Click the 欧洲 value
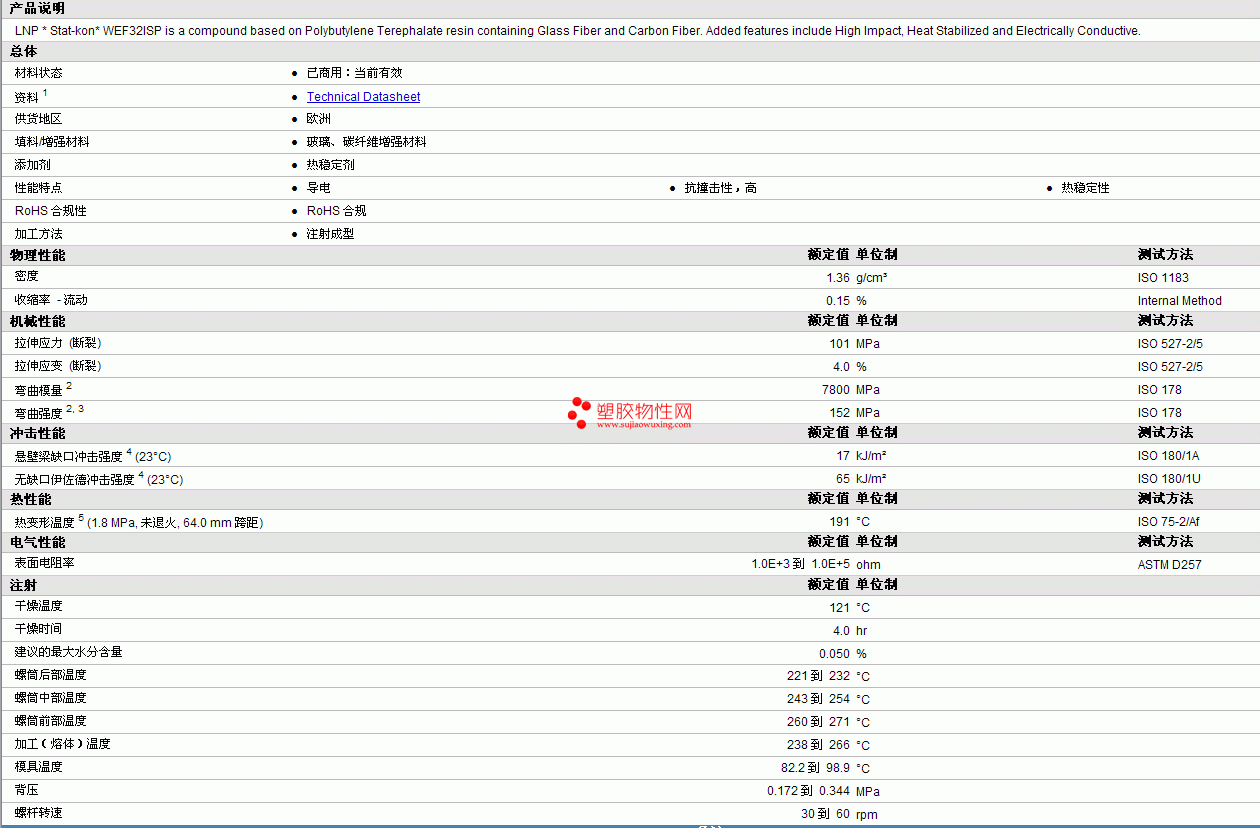1260x828 pixels. coord(318,119)
